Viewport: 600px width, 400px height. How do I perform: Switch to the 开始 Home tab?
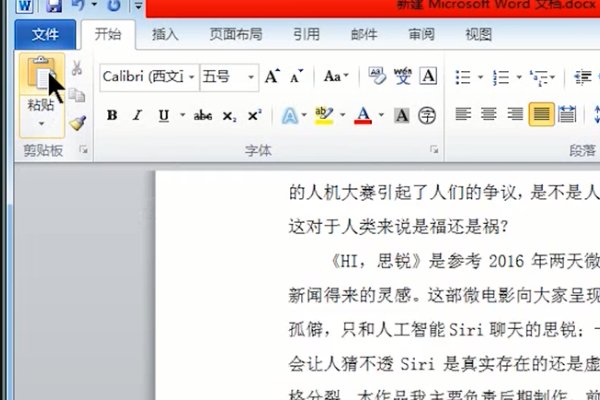[x=108, y=34]
